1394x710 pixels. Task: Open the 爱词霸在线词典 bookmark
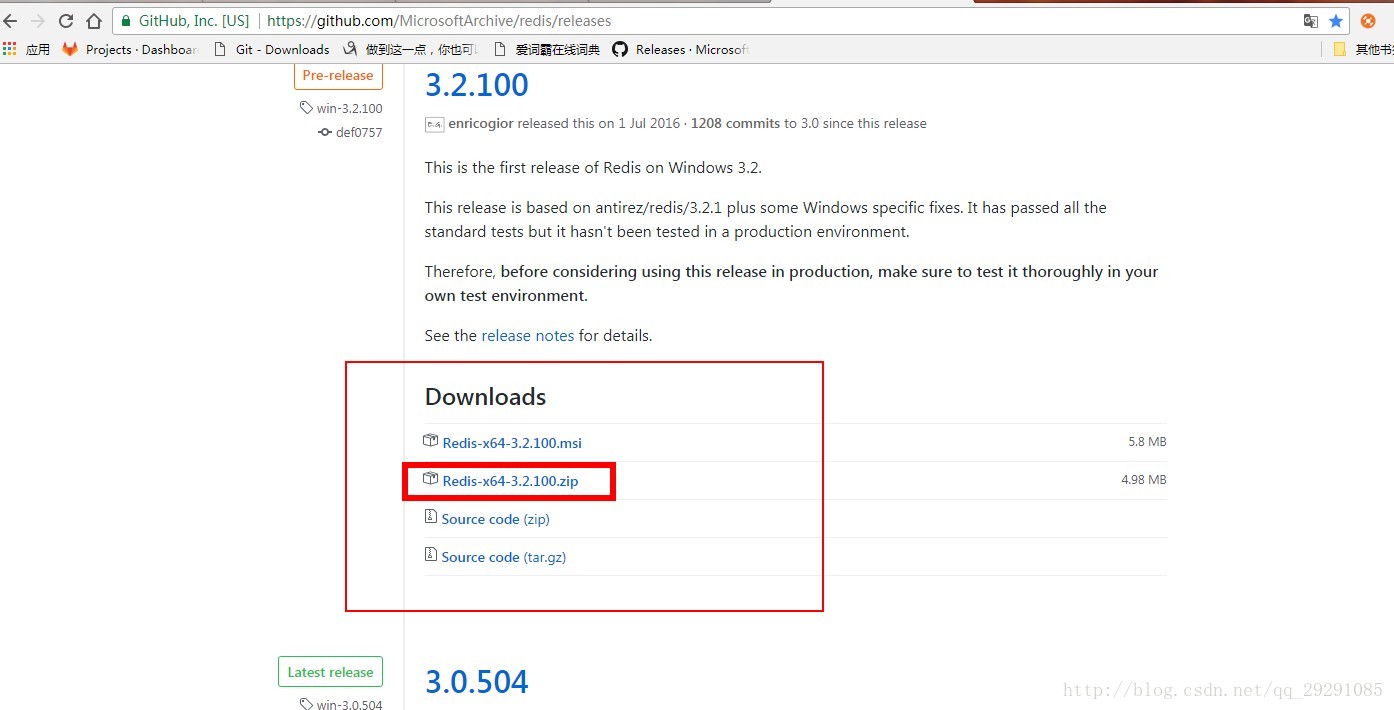[547, 49]
